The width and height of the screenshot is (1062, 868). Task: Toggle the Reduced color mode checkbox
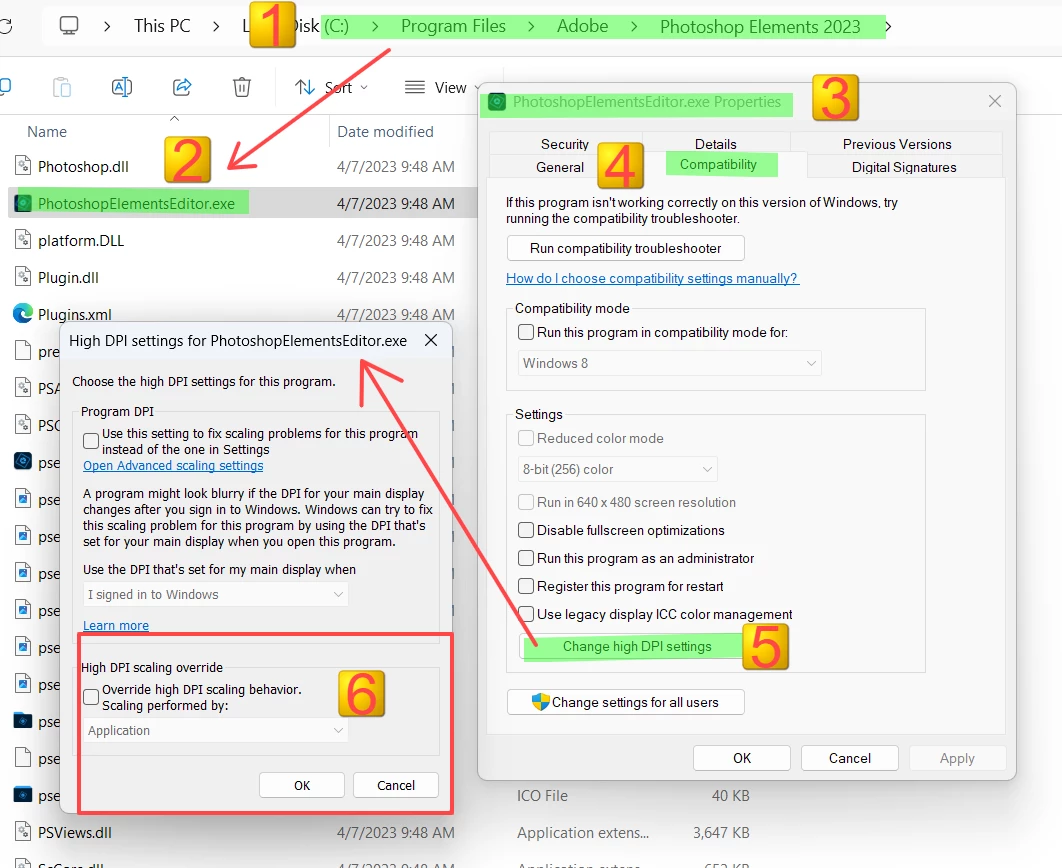[x=526, y=438]
